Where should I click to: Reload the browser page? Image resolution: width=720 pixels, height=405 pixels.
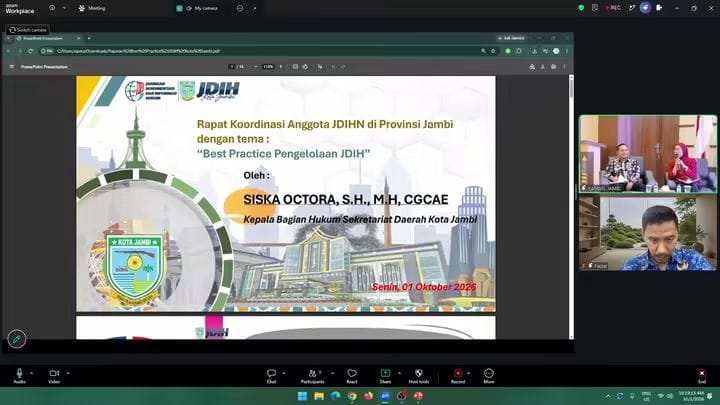tap(30, 51)
